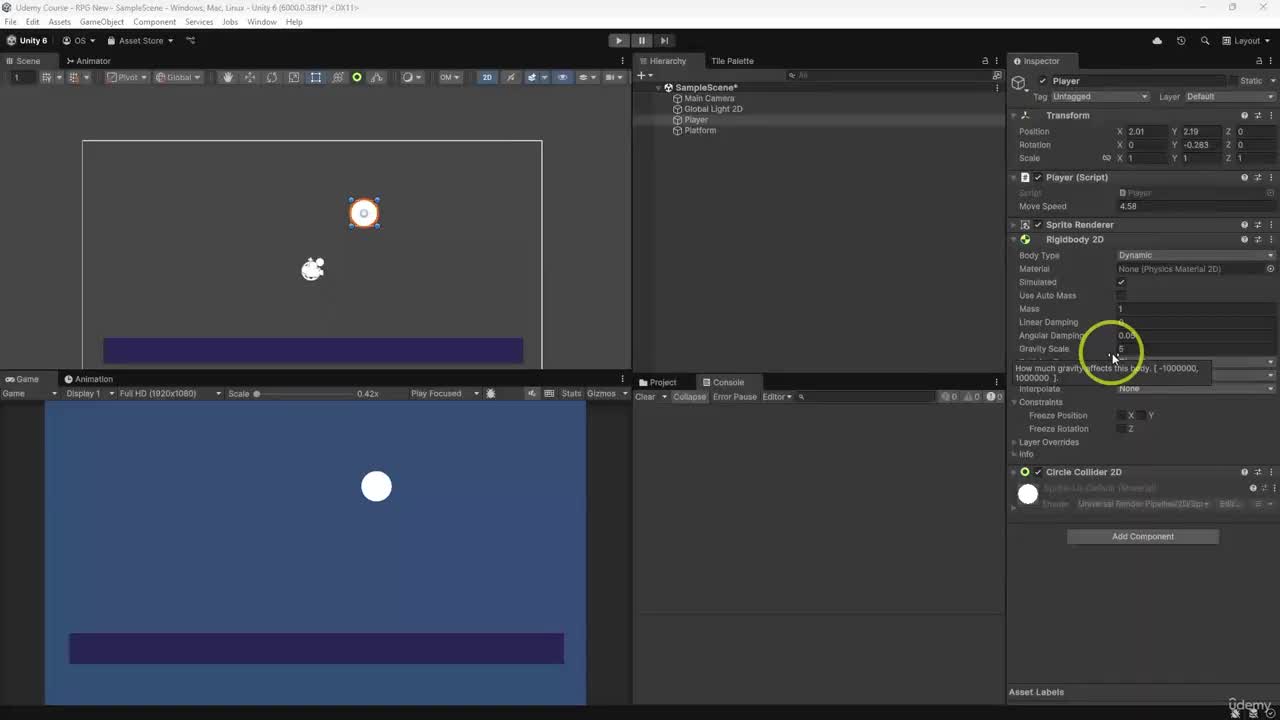This screenshot has height=720, width=1280.
Task: Open the undo history icon
Action: click(1181, 41)
